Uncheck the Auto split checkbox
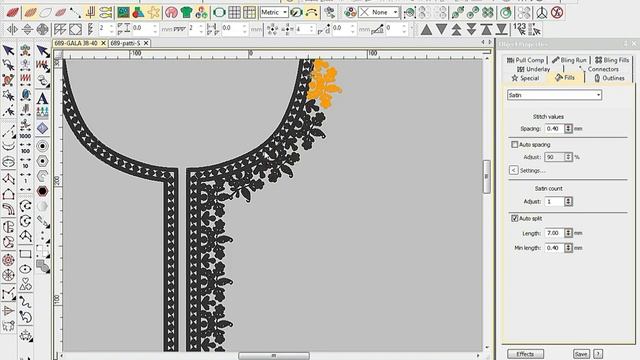The image size is (640, 360). [x=514, y=218]
